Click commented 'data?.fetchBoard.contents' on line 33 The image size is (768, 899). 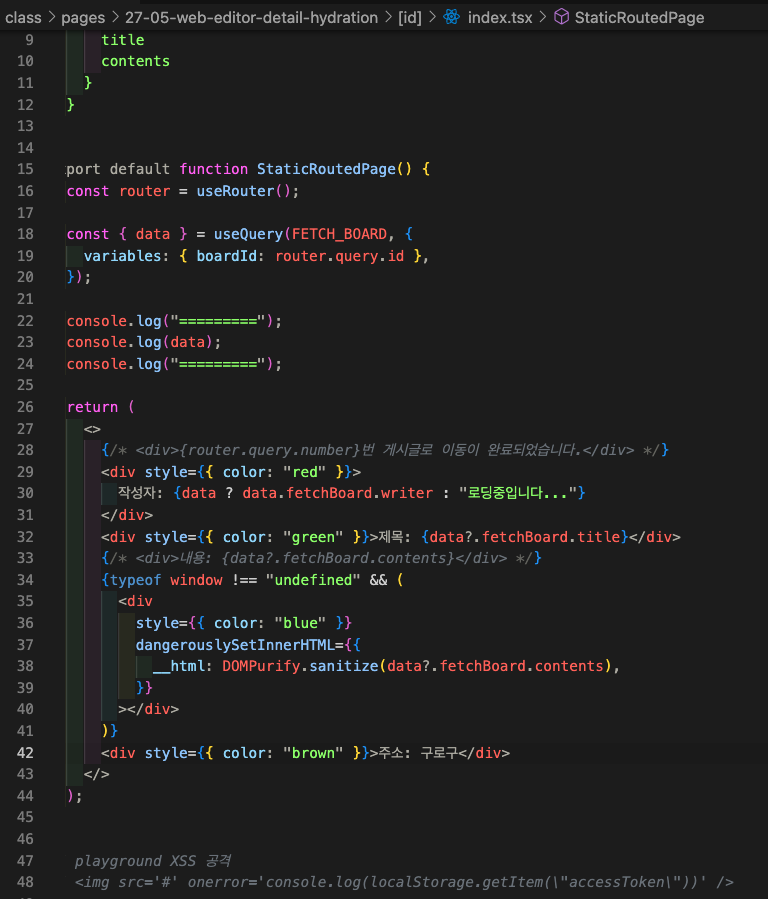pyautogui.click(x=337, y=558)
